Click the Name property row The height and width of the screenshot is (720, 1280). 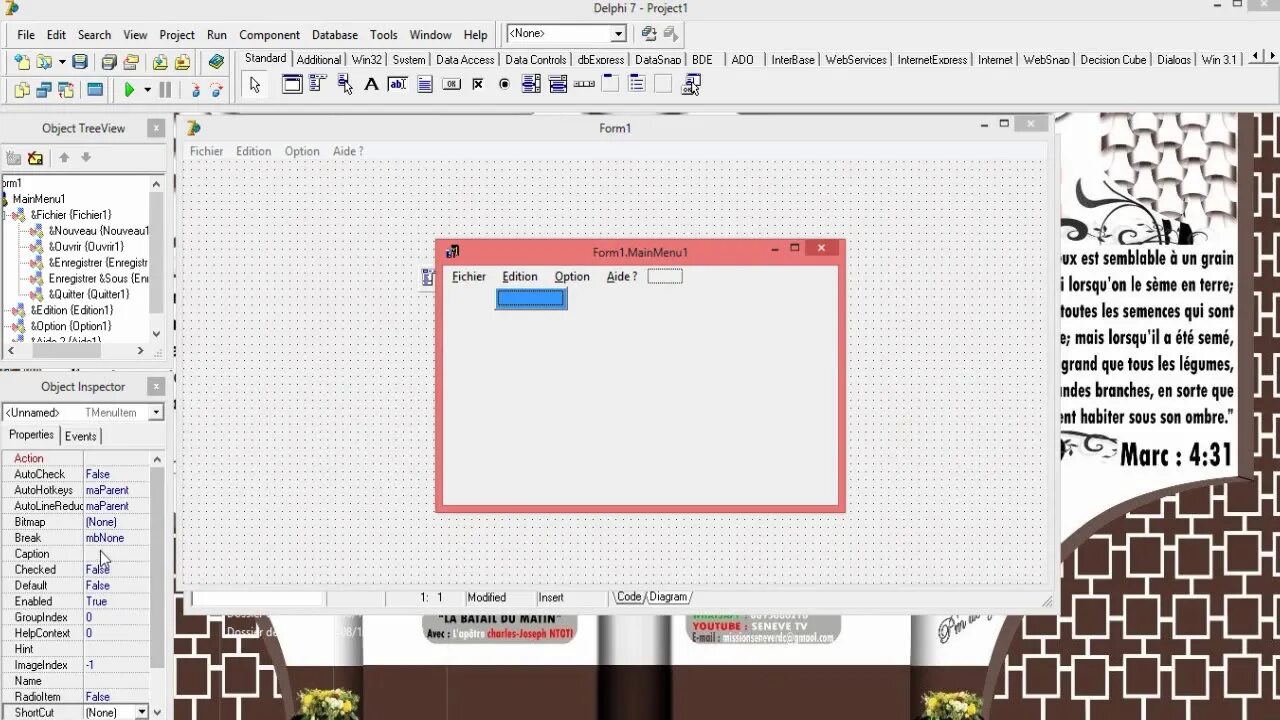(75, 681)
